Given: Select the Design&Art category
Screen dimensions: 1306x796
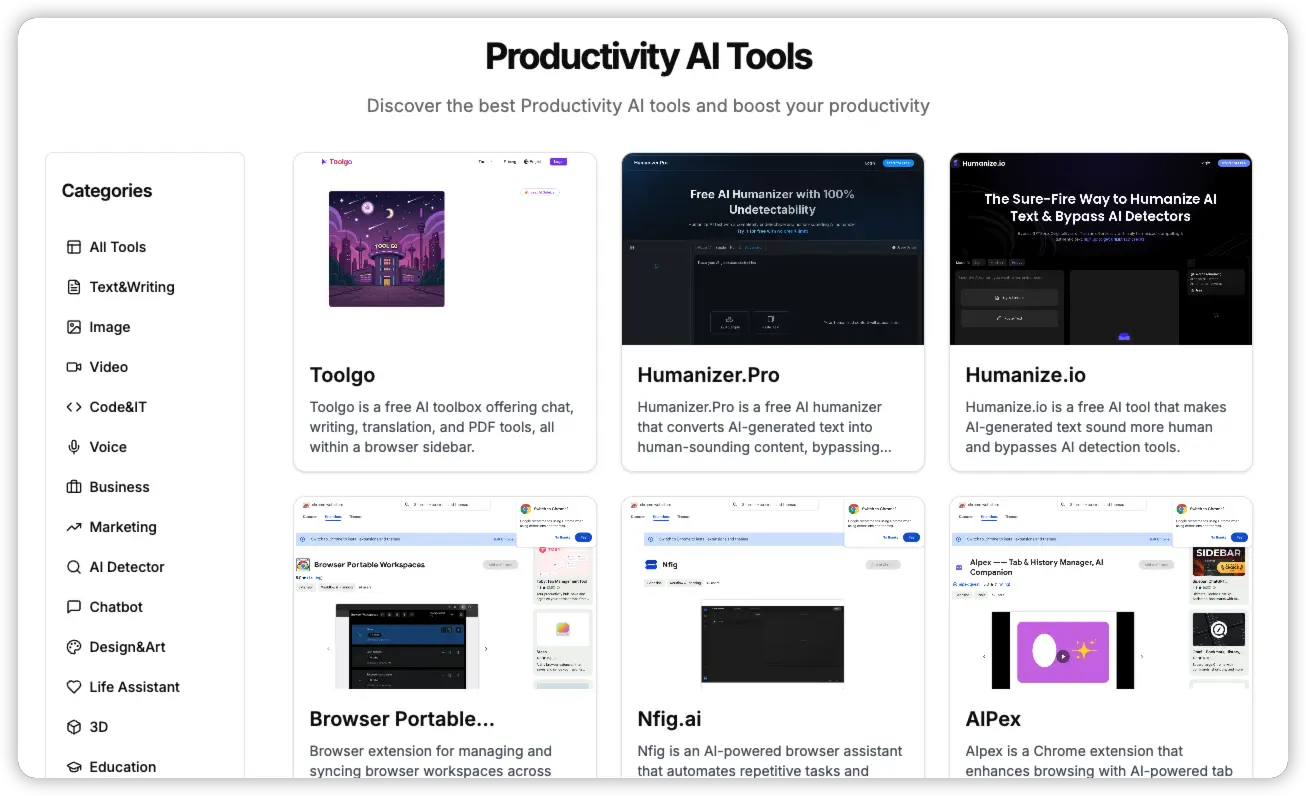Looking at the screenshot, I should pos(128,647).
